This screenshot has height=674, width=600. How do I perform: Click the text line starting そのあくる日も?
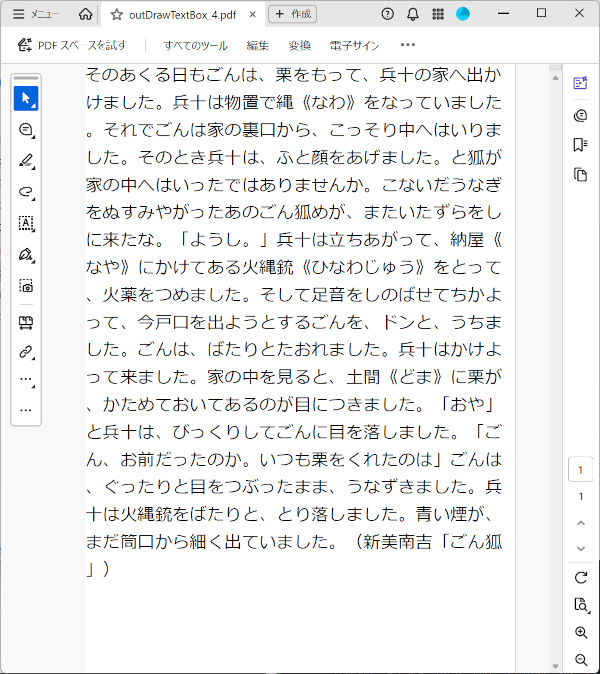294,75
